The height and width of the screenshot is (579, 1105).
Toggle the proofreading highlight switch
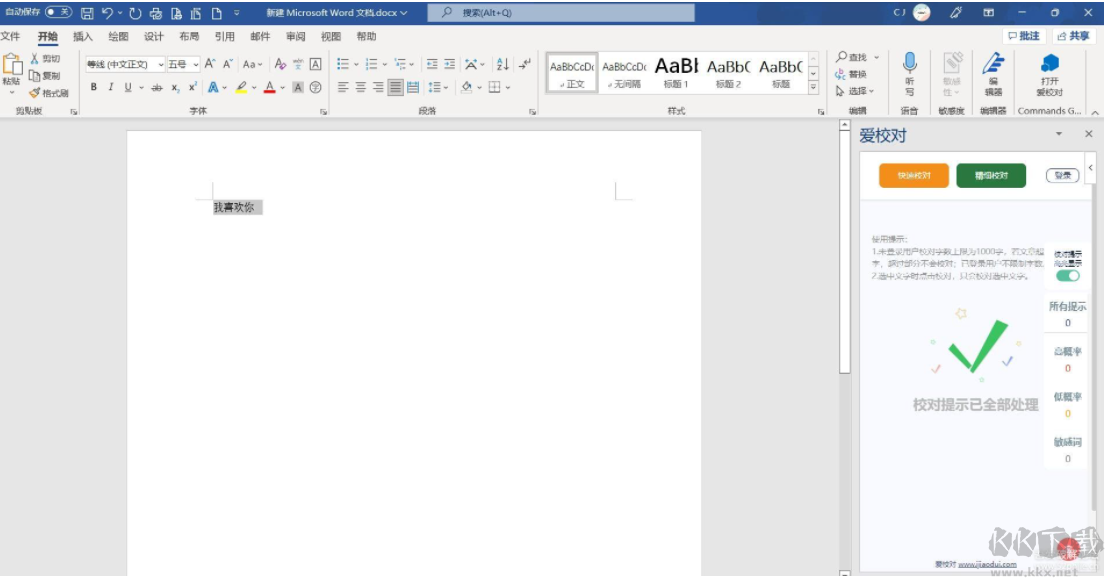(x=1068, y=275)
